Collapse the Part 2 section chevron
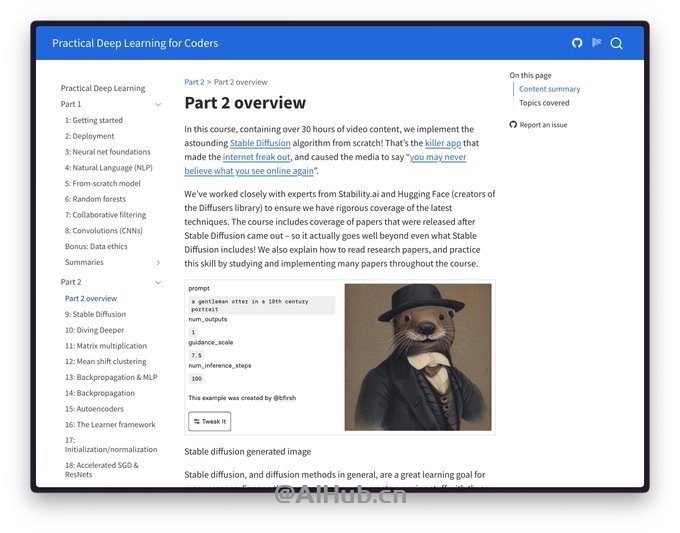This screenshot has height=533, width=680. click(x=158, y=282)
